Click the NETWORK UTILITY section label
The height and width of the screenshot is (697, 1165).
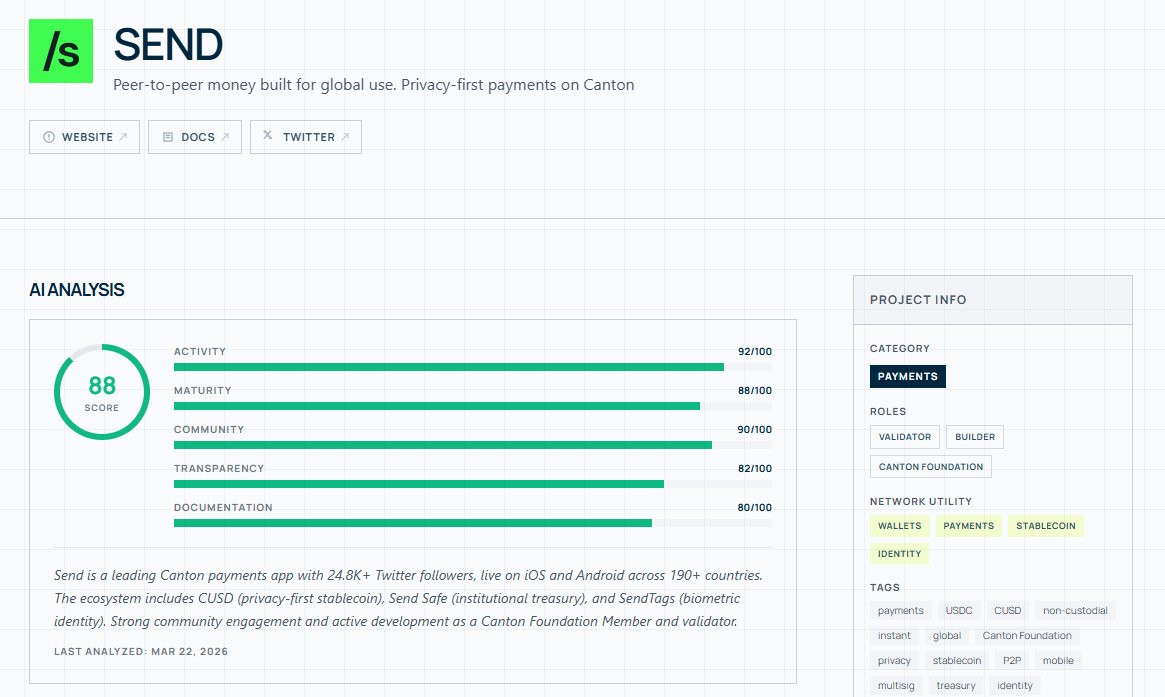pos(921,502)
